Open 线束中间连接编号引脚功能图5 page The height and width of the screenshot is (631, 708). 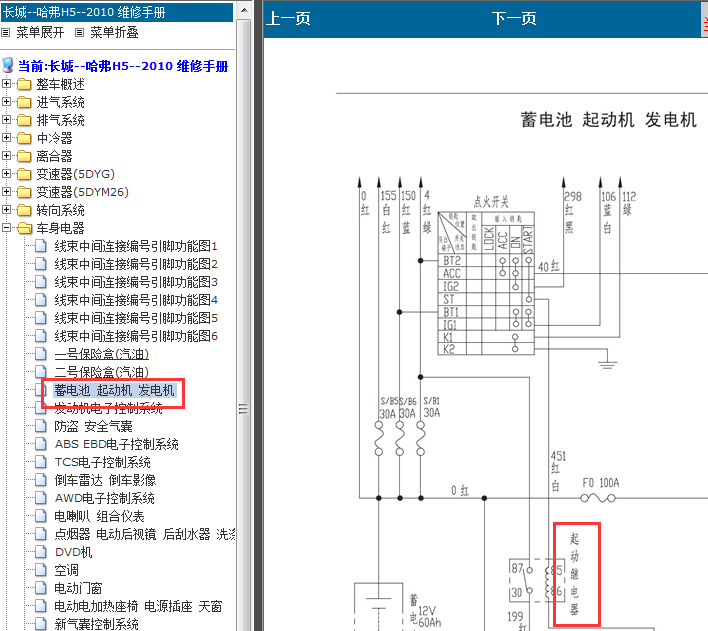coord(136,318)
